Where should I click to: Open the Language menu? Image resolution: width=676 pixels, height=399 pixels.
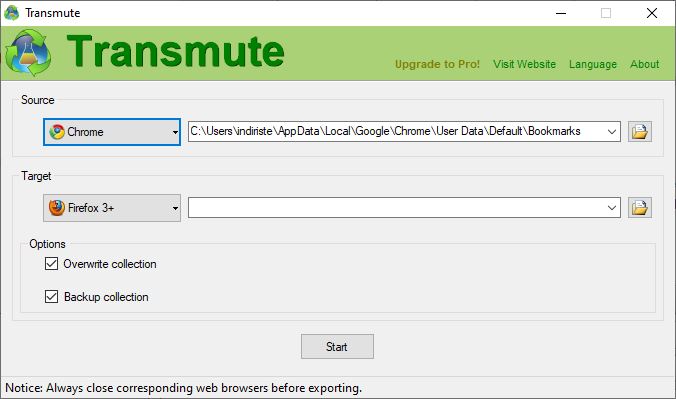click(x=593, y=64)
